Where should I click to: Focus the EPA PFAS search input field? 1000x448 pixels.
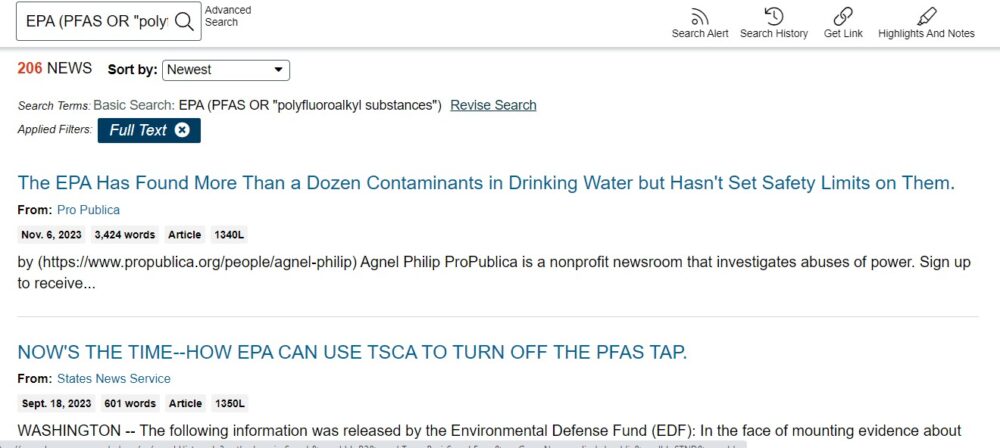97,21
